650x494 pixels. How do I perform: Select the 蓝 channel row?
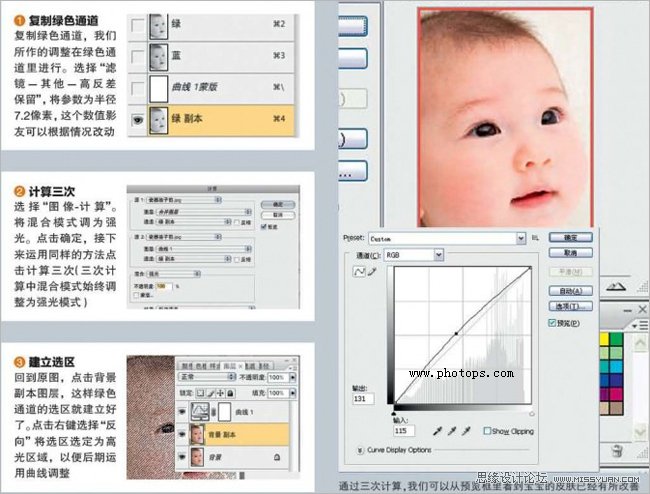[x=213, y=56]
